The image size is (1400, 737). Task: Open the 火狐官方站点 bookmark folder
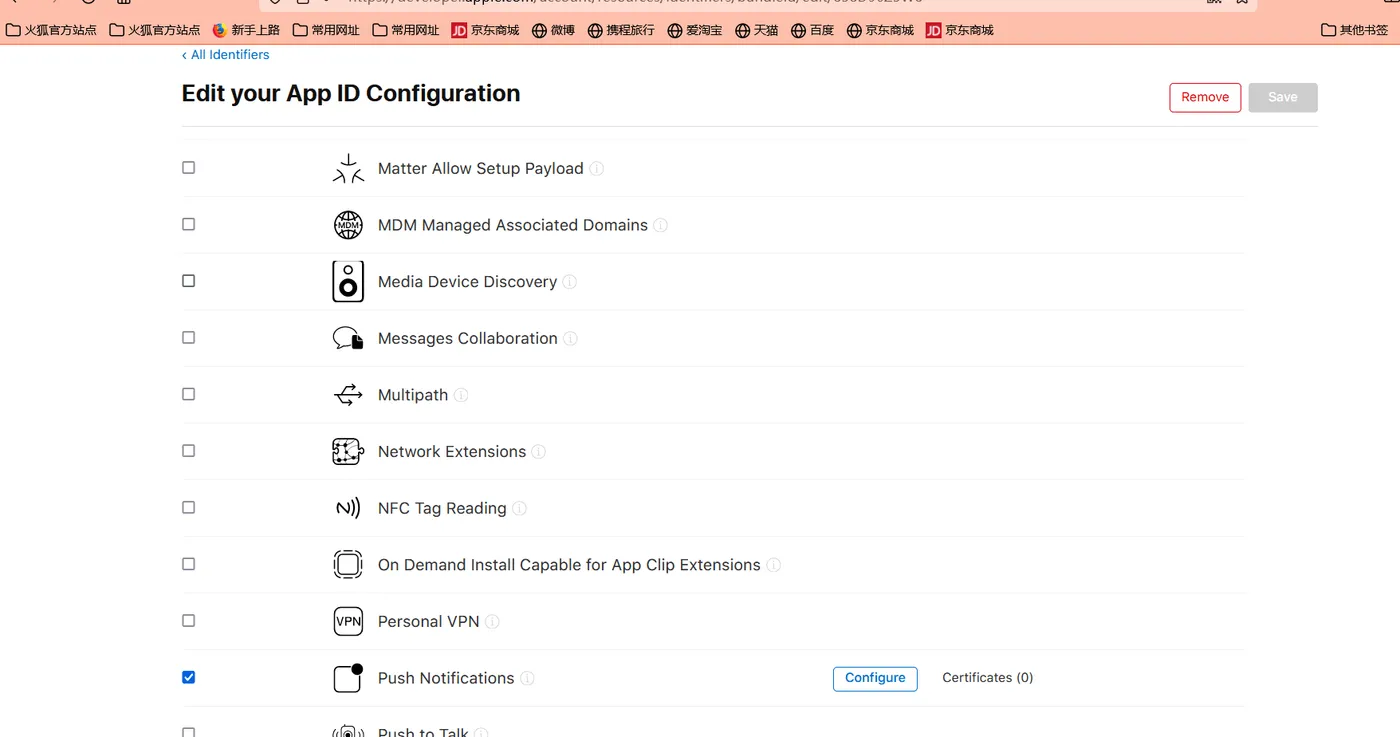(x=52, y=30)
